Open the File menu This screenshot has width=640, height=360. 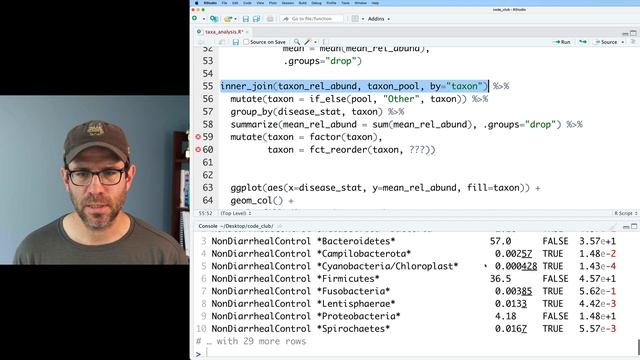pos(224,3)
